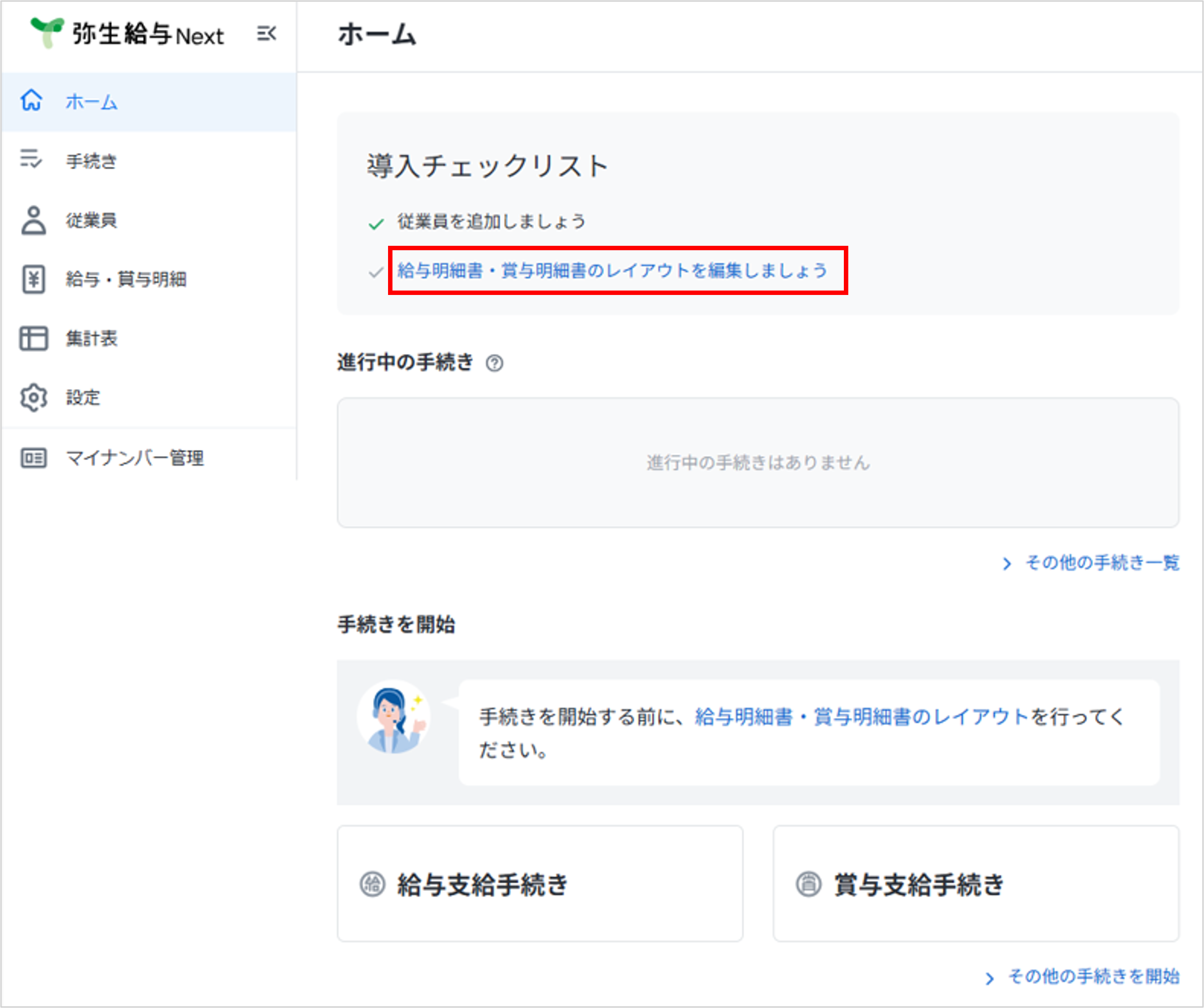This screenshot has width=1204, height=1008.
Task: Select マイナンバー管理 menu item
Action: (x=135, y=458)
